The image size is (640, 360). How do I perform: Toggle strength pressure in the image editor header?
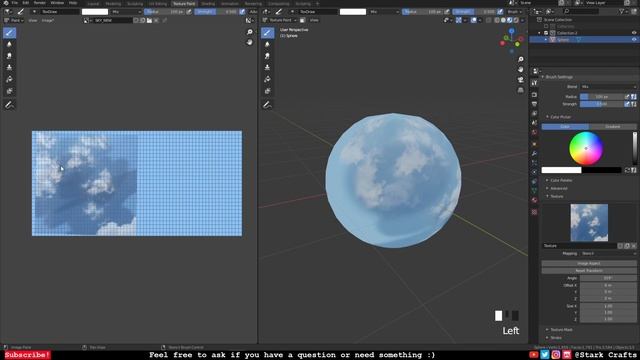[x=242, y=12]
